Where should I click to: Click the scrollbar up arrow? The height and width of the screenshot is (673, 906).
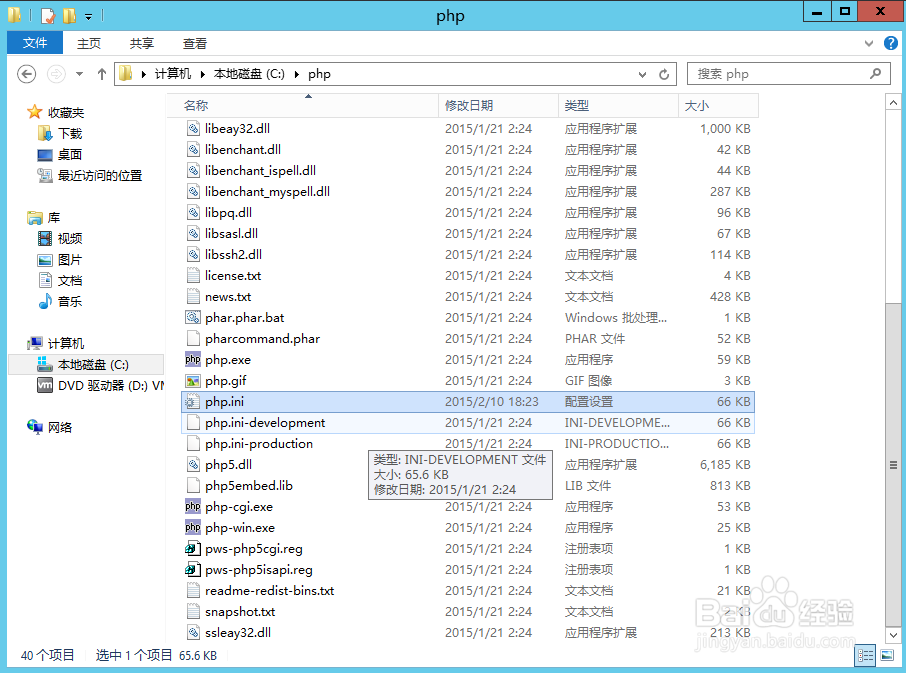coord(893,103)
